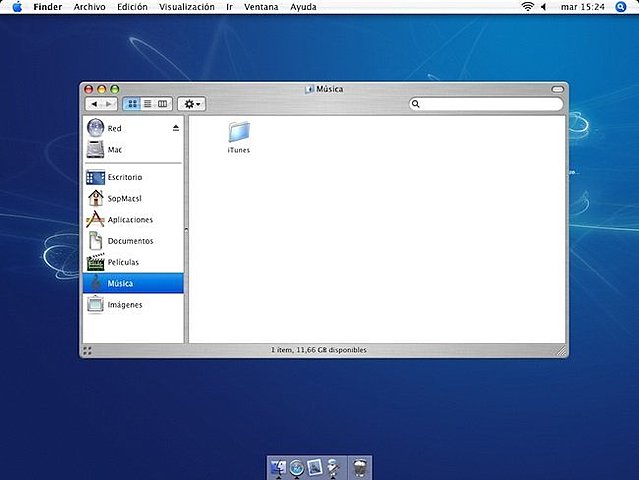Viewport: 639px width, 480px height.
Task: Select the highlighted Música sidebar item
Action: tap(133, 283)
